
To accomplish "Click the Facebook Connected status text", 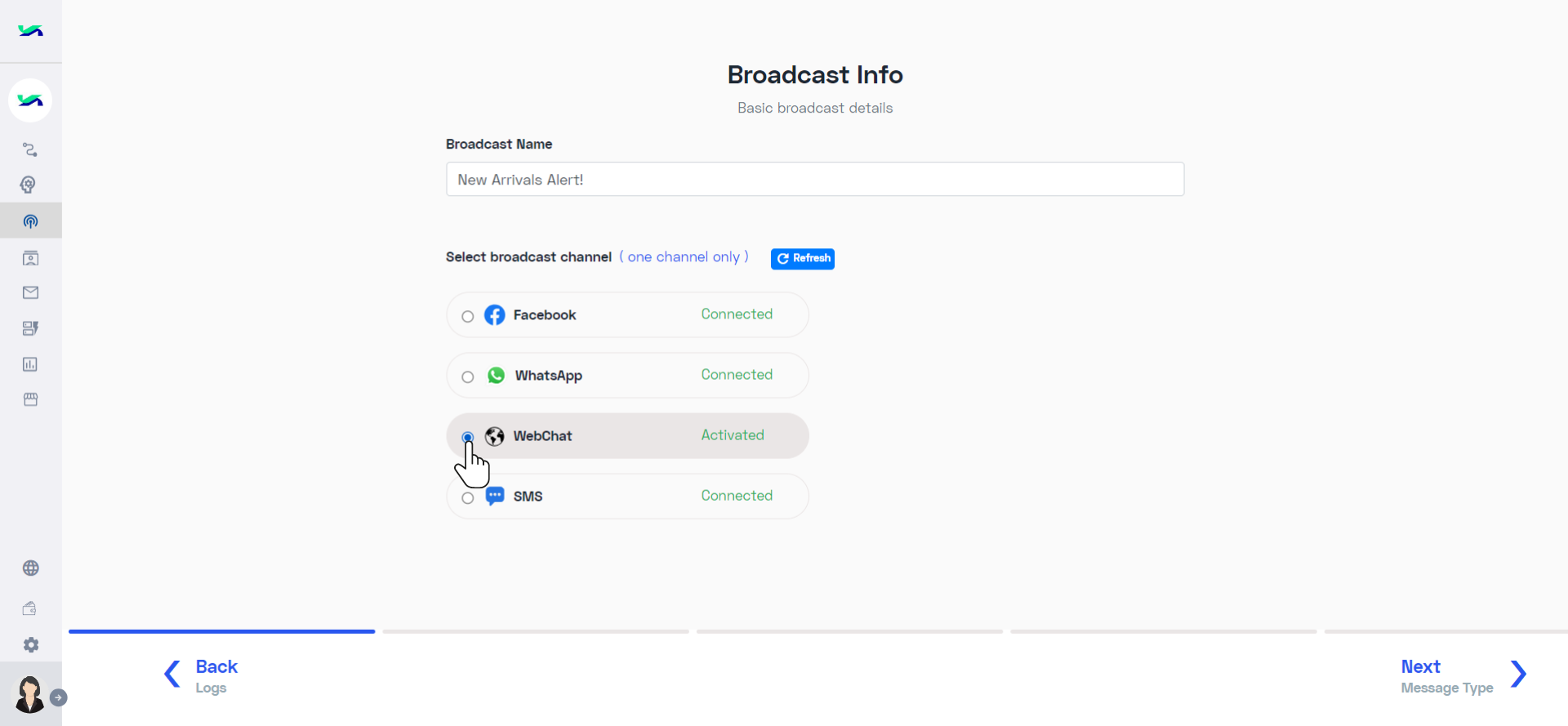I will (737, 314).
